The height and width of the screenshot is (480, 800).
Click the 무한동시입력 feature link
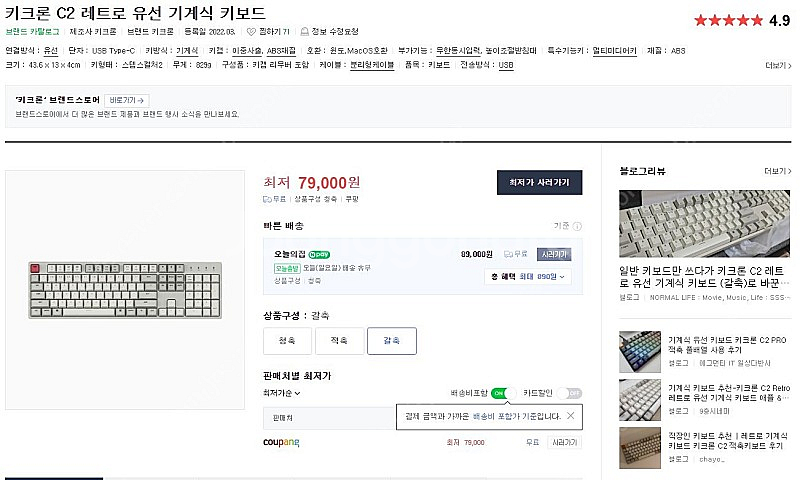pyautogui.click(x=458, y=50)
